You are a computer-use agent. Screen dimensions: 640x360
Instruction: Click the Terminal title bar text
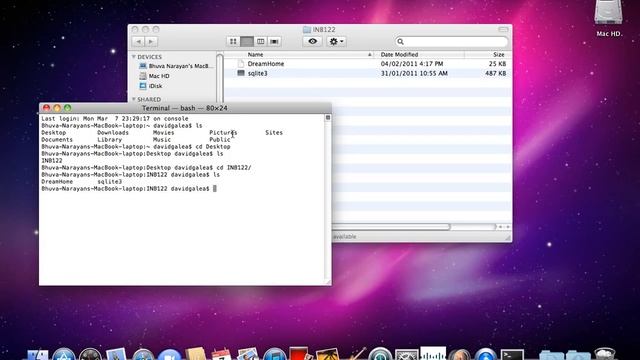tap(184, 108)
